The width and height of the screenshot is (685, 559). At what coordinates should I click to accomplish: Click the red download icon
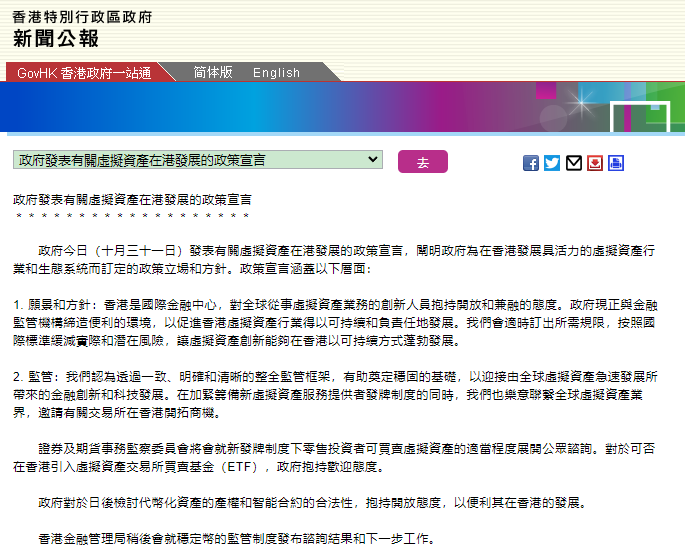click(x=595, y=163)
